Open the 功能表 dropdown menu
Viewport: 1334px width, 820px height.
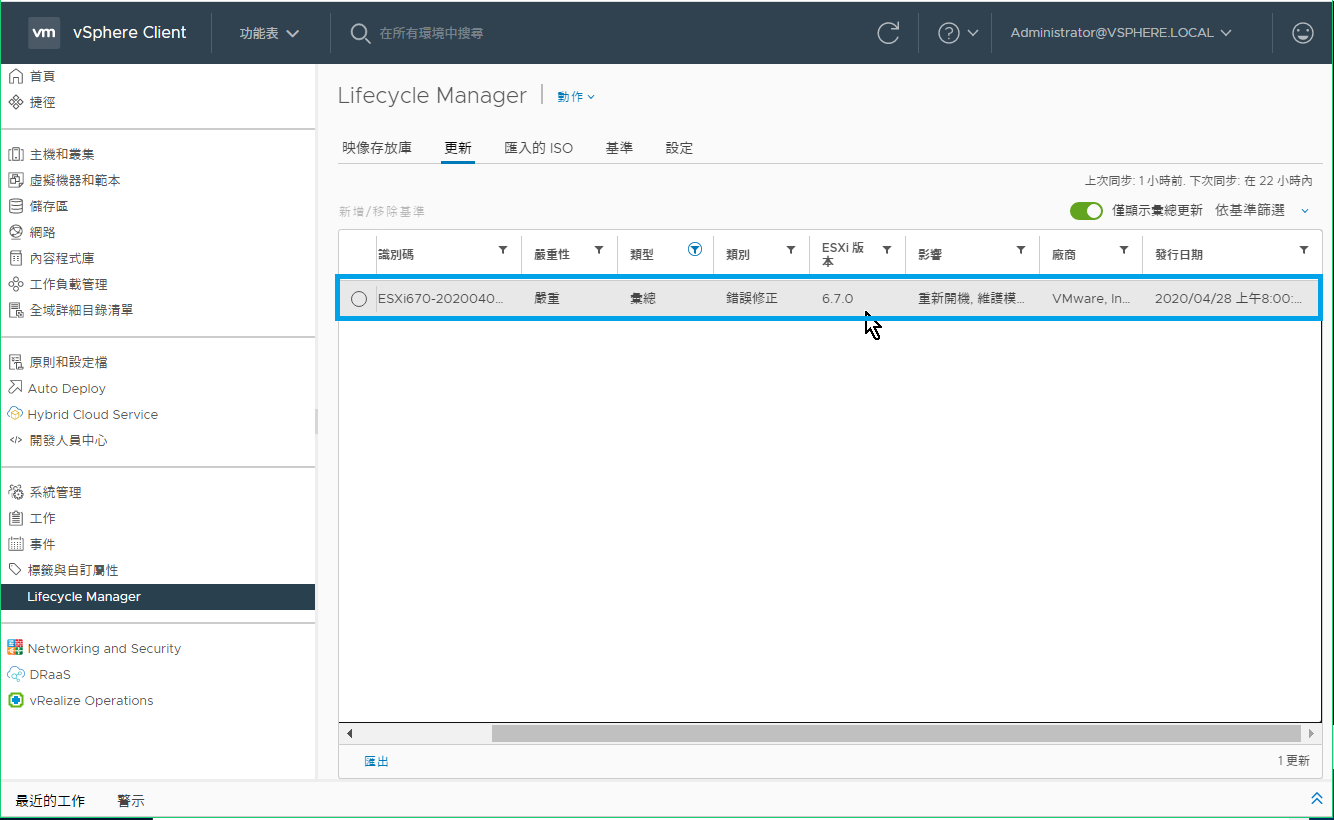[x=270, y=33]
